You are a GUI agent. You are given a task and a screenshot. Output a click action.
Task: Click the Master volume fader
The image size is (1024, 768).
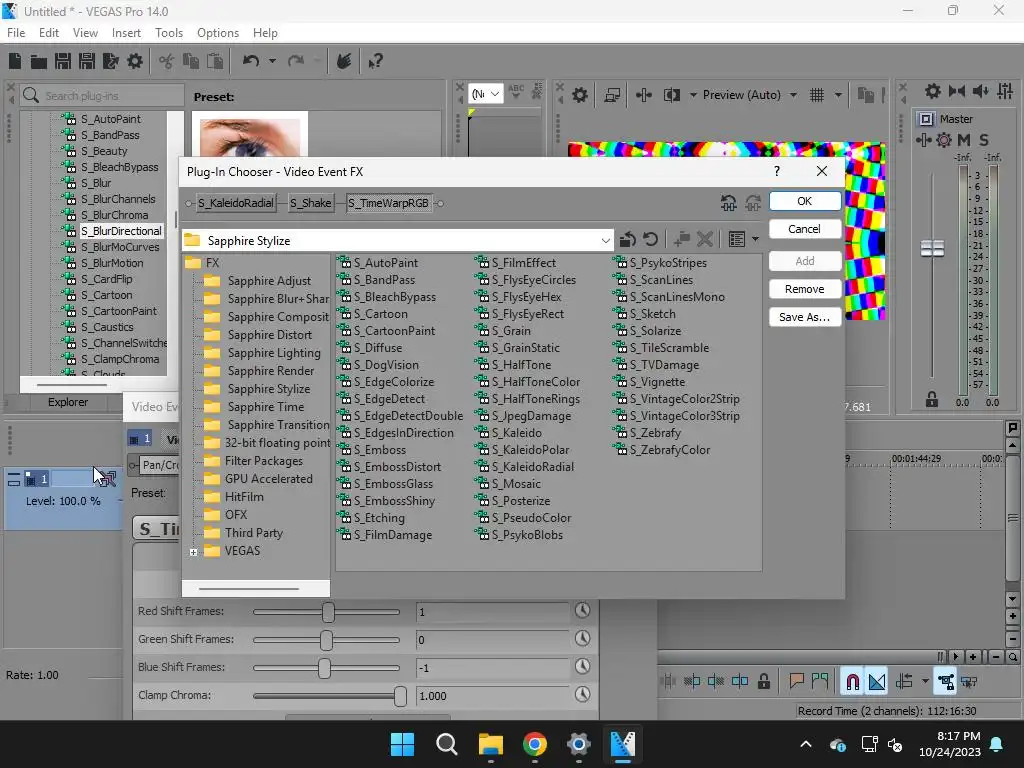932,248
